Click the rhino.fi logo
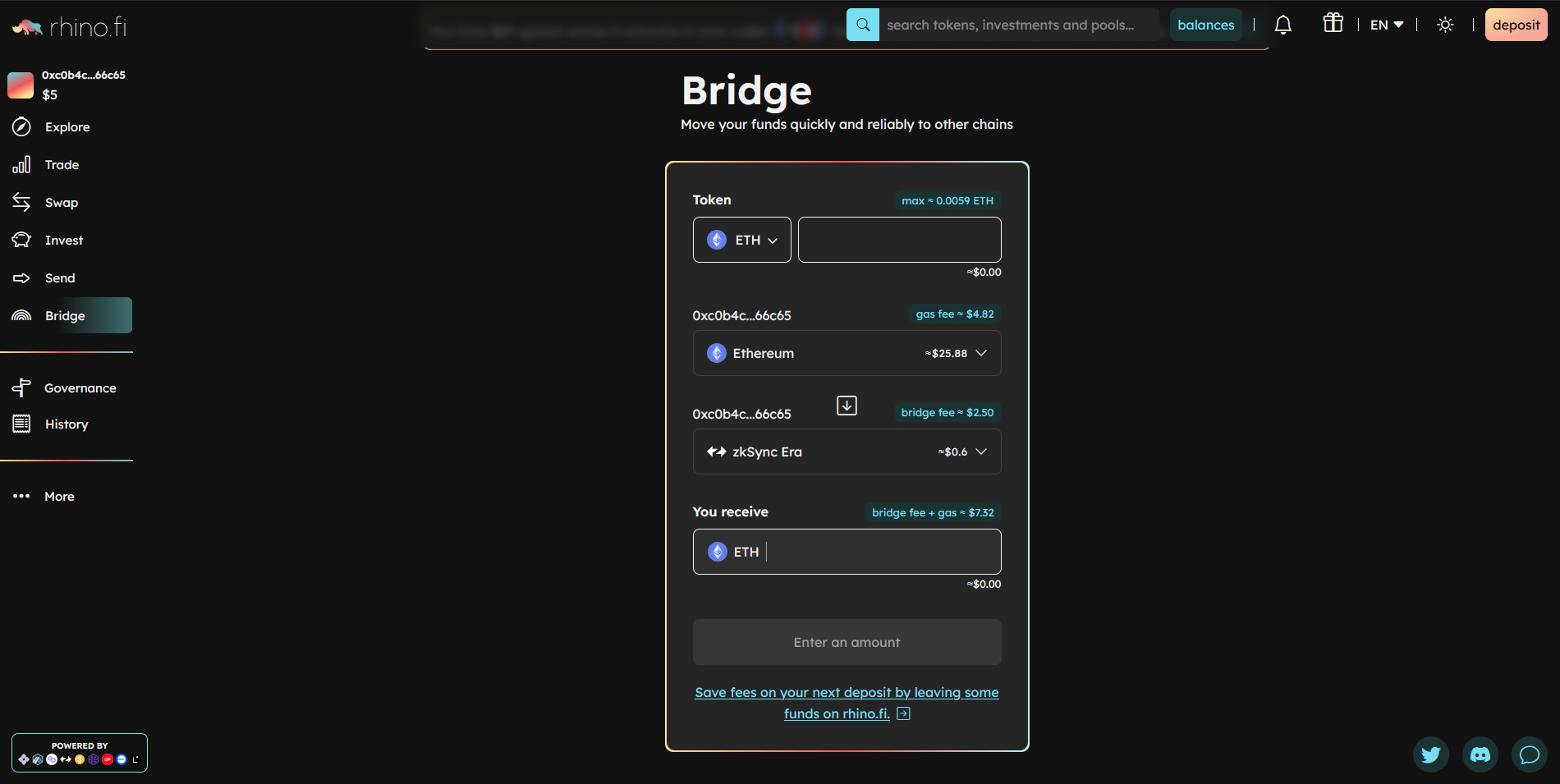This screenshot has width=1560, height=784. point(70,27)
